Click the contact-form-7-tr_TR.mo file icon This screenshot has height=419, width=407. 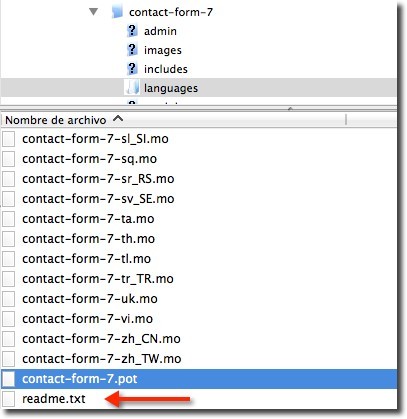point(9,279)
